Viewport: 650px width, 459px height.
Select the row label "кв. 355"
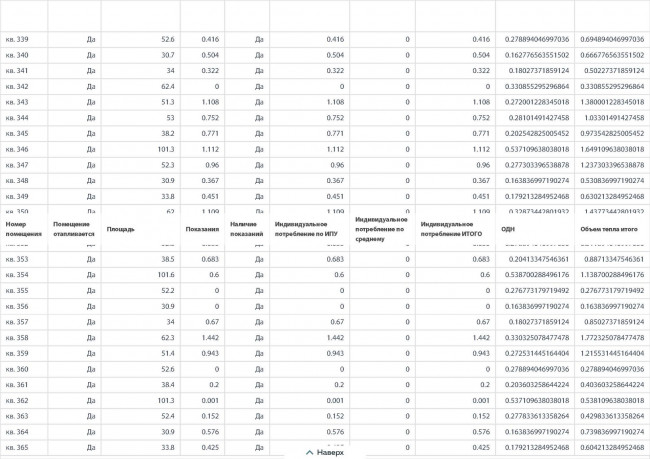point(17,291)
